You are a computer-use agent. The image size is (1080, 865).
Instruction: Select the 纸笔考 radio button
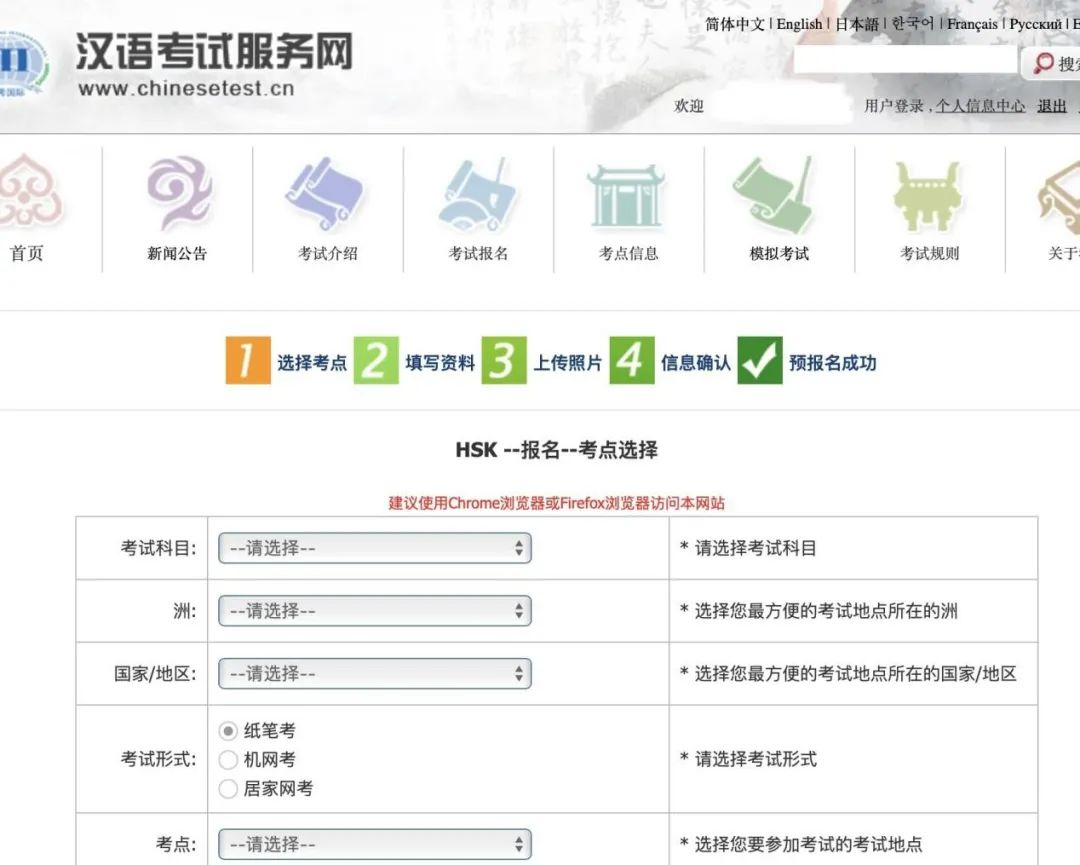tap(228, 731)
